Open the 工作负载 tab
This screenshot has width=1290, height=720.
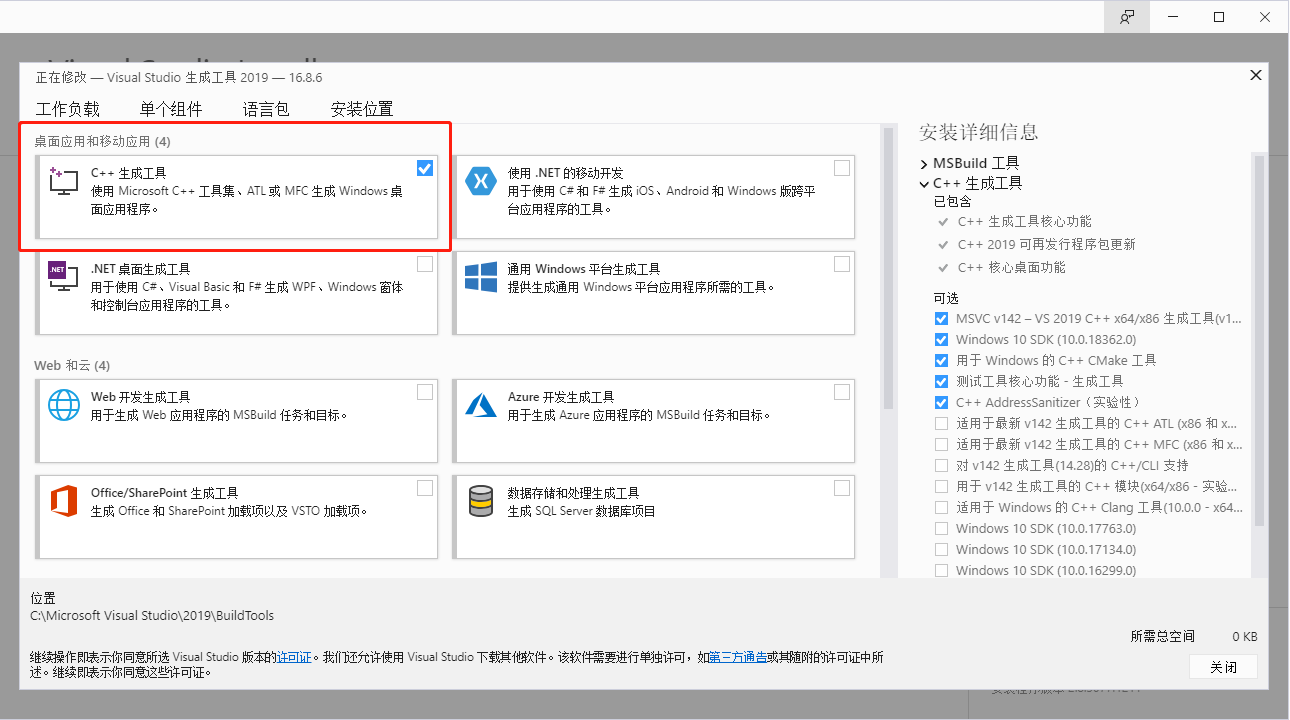pyautogui.click(x=68, y=109)
